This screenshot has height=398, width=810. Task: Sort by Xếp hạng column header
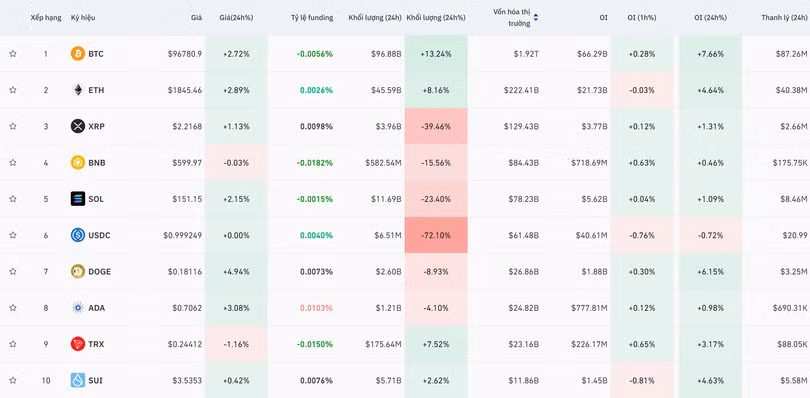click(46, 18)
